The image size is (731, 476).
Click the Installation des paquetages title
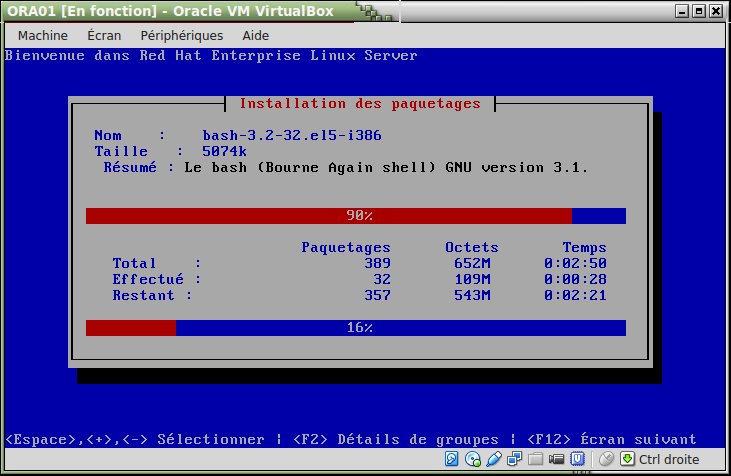click(360, 103)
